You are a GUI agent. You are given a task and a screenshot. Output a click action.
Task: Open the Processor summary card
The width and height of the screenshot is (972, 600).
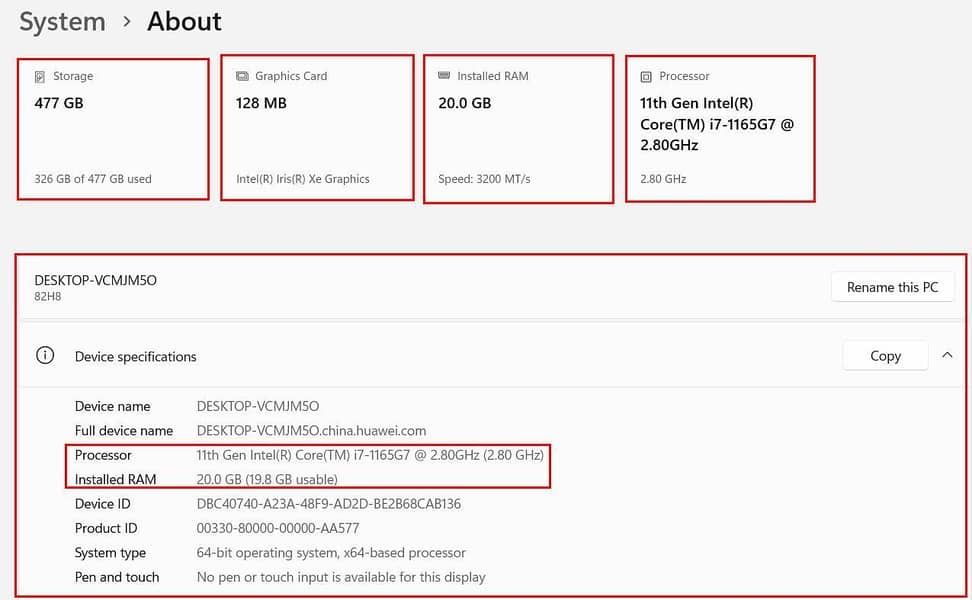click(720, 128)
